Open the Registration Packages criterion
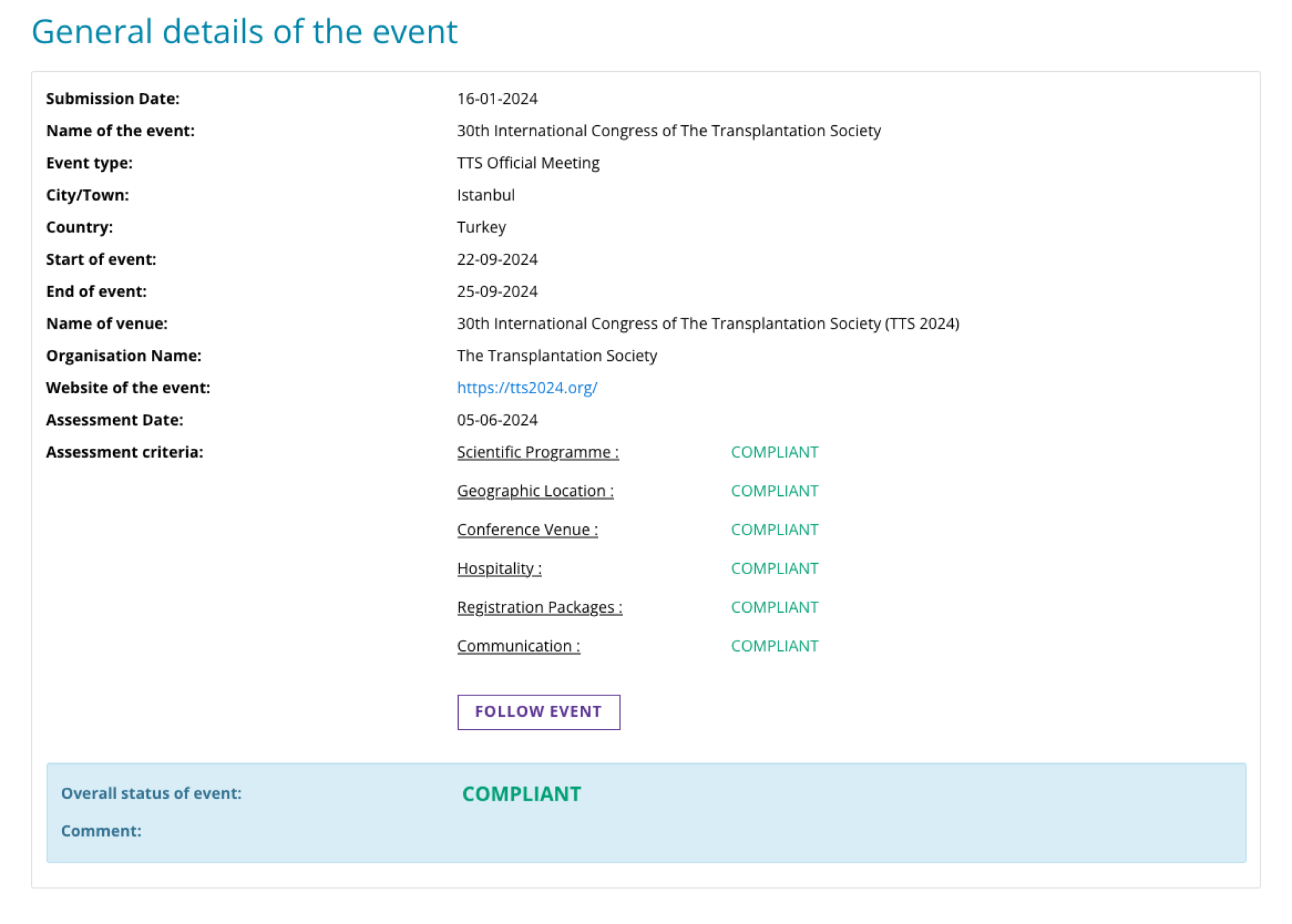The height and width of the screenshot is (924, 1292). (x=539, y=607)
